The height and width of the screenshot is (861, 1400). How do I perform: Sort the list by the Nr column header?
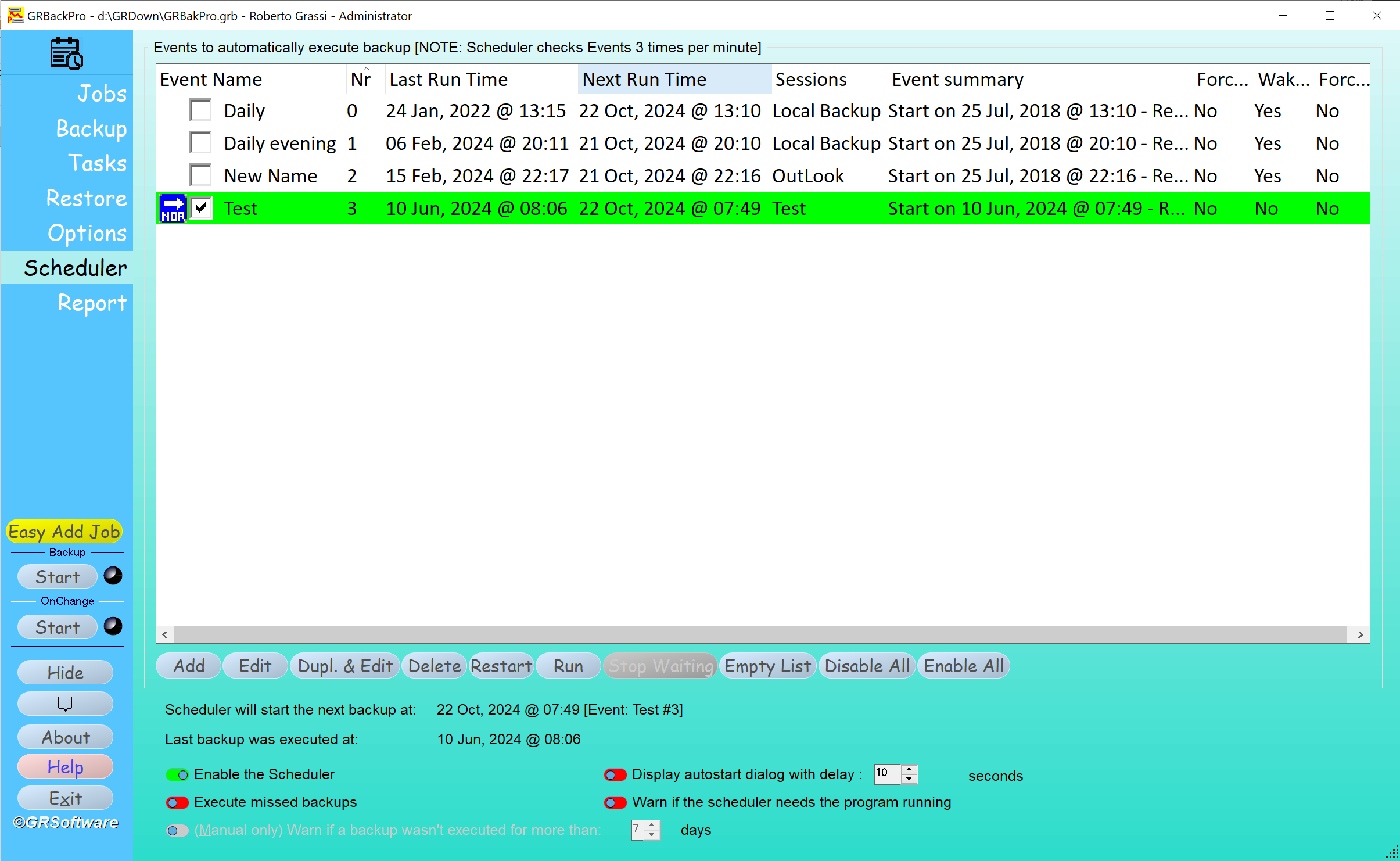click(361, 80)
